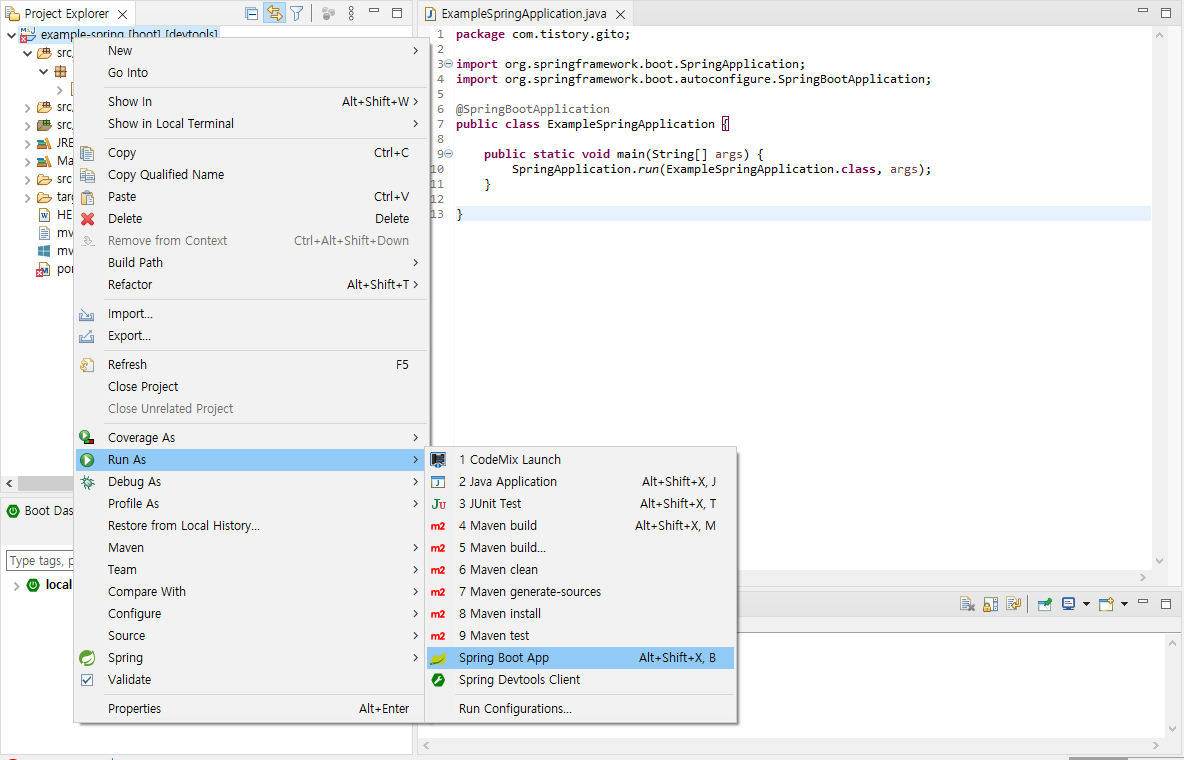Open Project Explorer filter icon
The width and height of the screenshot is (1184, 760).
coord(298,14)
